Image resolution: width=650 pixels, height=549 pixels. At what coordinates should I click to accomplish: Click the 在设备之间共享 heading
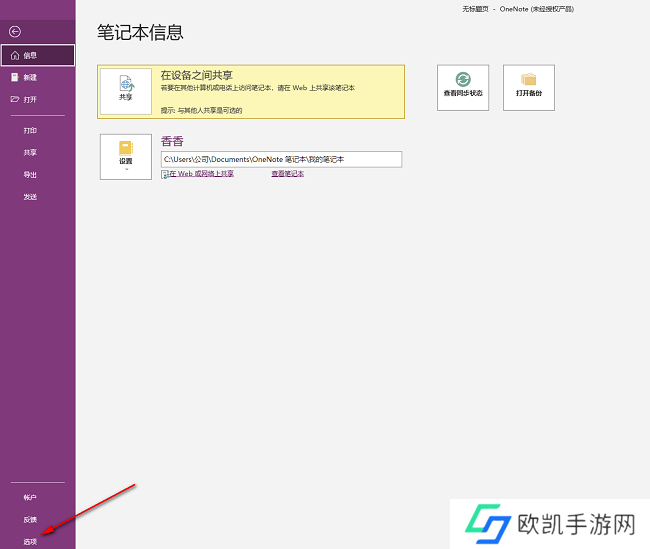click(x=196, y=75)
